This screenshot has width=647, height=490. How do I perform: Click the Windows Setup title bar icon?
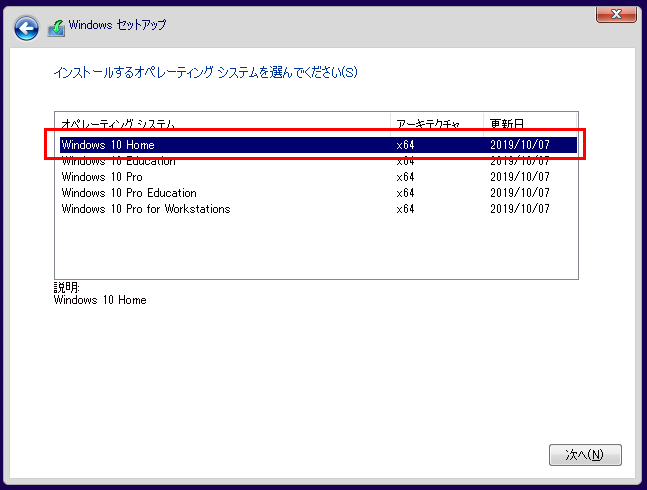tap(58, 26)
